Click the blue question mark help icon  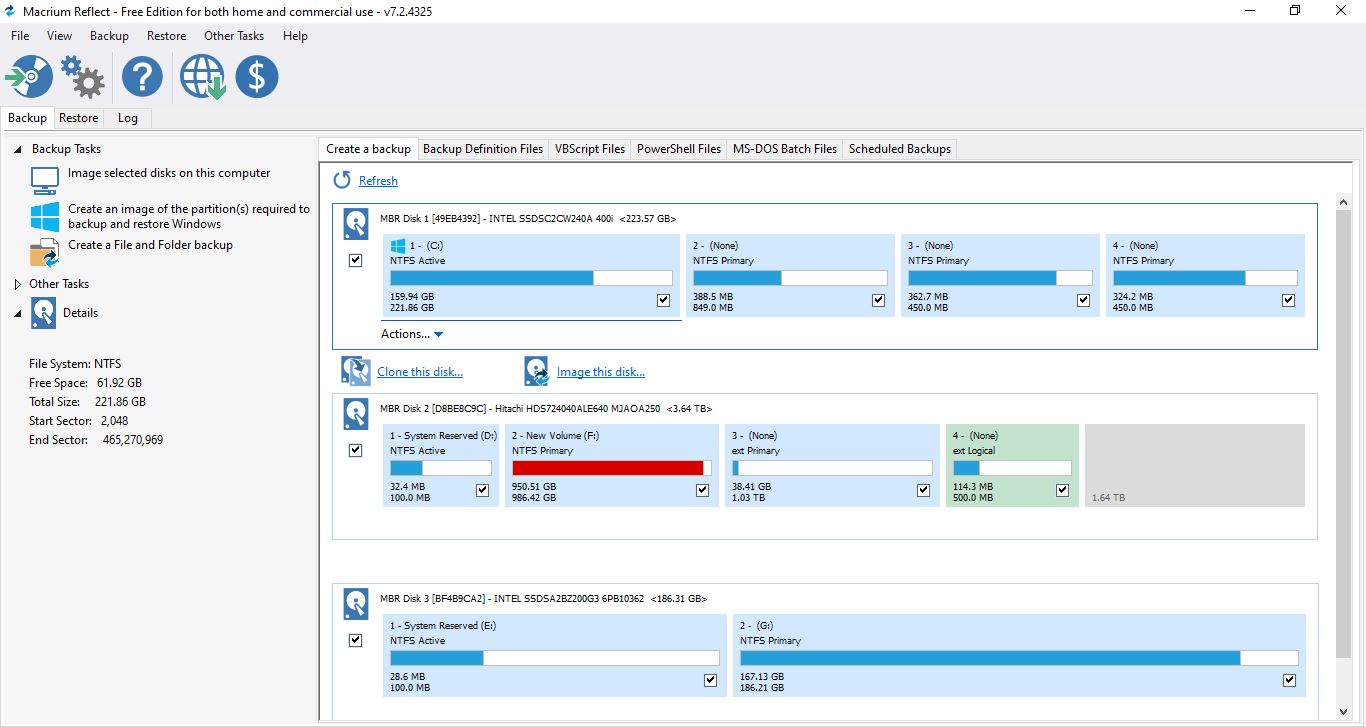(142, 77)
